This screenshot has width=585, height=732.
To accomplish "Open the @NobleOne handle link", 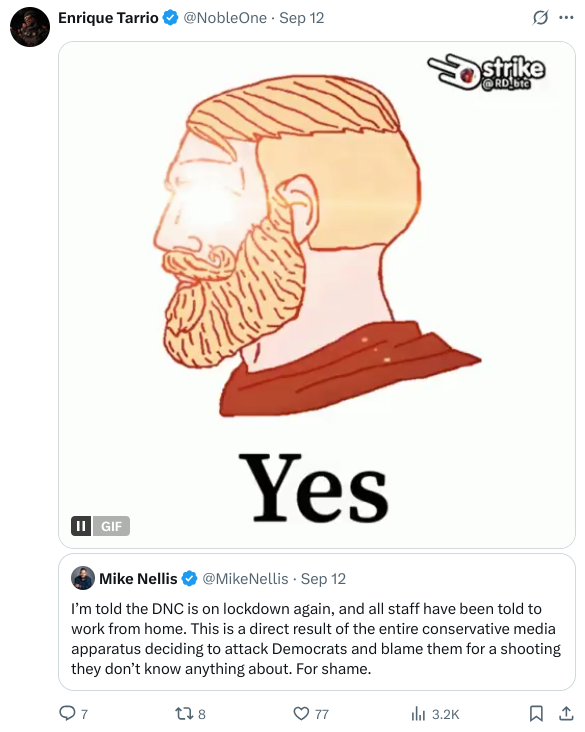I will click(x=225, y=18).
